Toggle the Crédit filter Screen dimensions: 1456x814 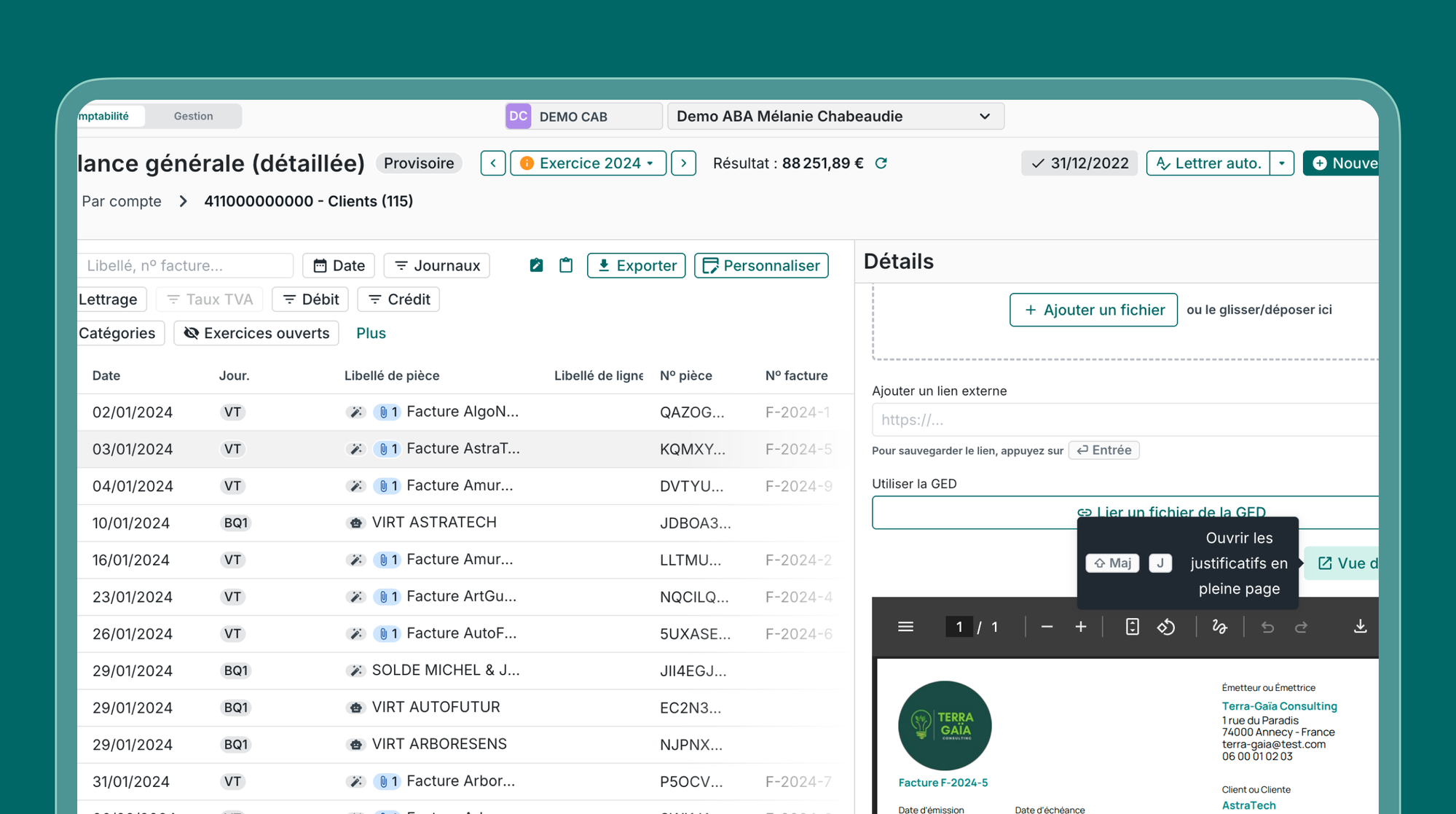tap(398, 300)
